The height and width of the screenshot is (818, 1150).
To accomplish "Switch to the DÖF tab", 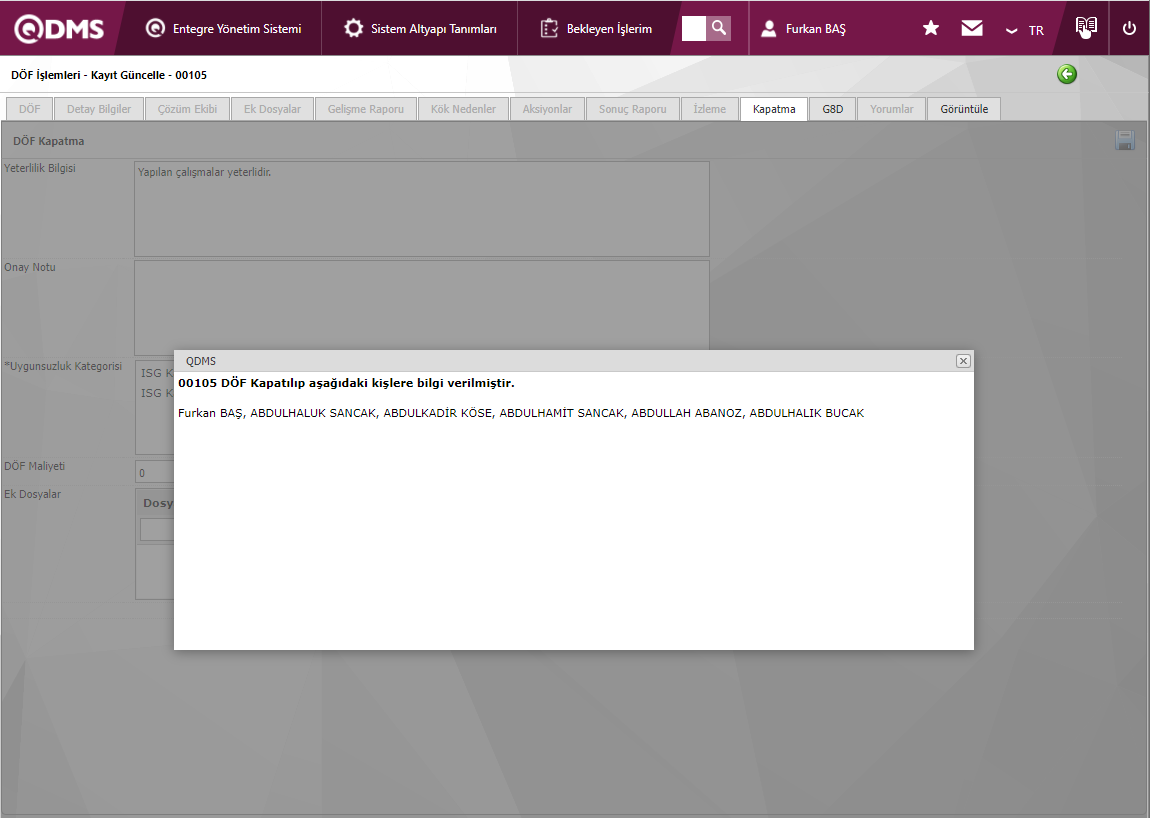I will [29, 109].
